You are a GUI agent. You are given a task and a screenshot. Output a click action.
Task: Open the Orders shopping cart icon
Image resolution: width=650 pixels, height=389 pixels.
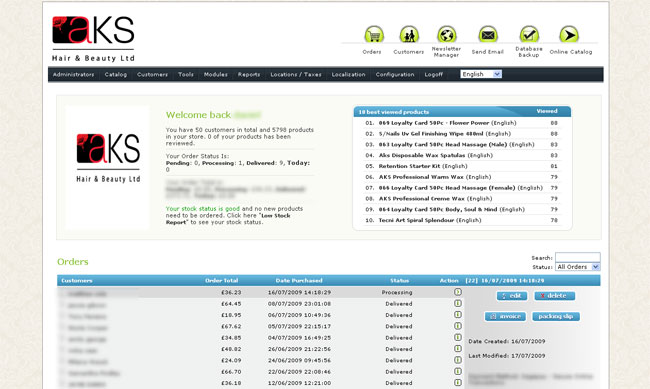point(374,34)
